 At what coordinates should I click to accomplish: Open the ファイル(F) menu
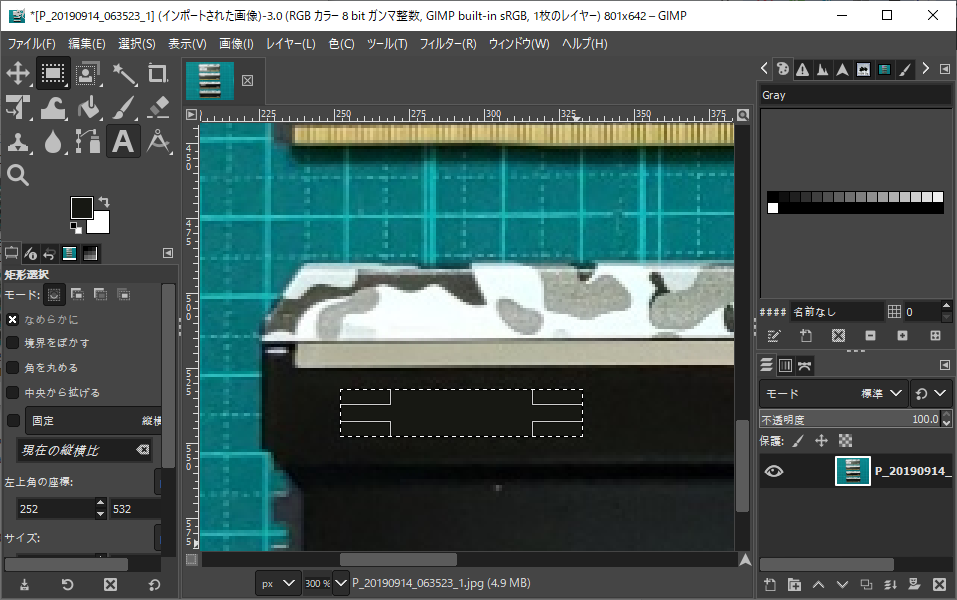[x=32, y=44]
